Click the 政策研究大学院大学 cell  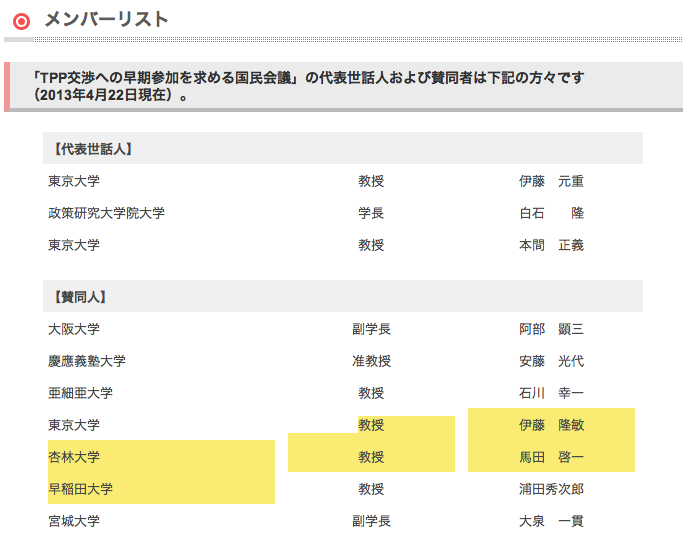click(106, 213)
